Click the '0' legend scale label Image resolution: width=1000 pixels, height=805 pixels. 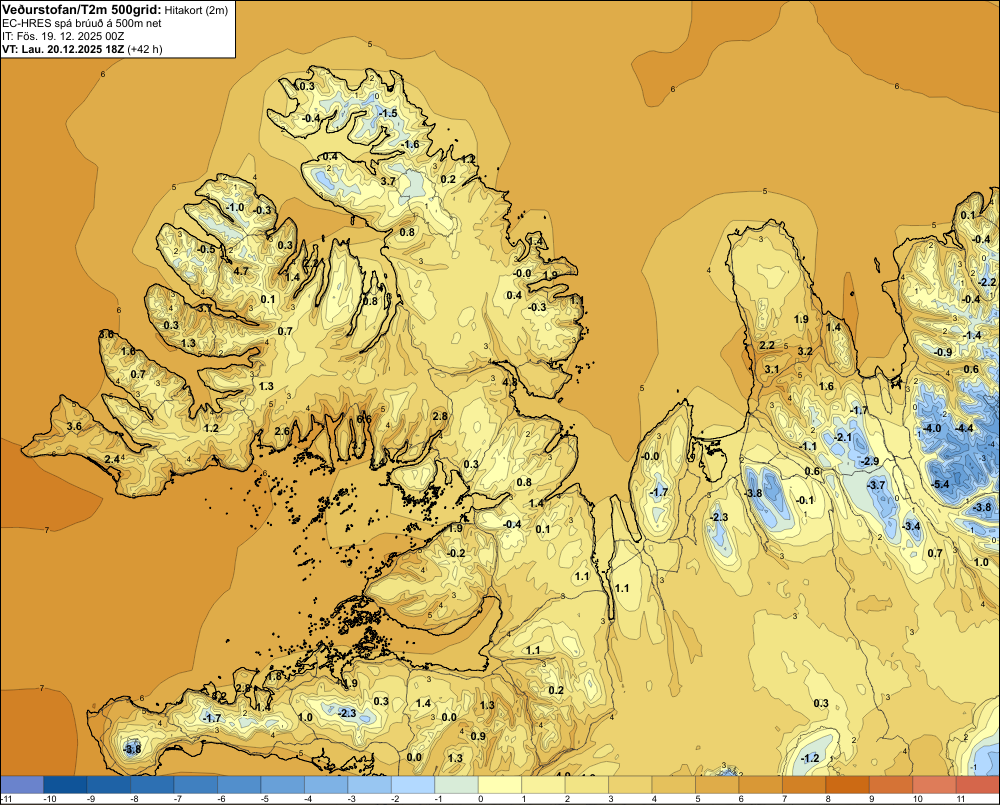tap(481, 799)
